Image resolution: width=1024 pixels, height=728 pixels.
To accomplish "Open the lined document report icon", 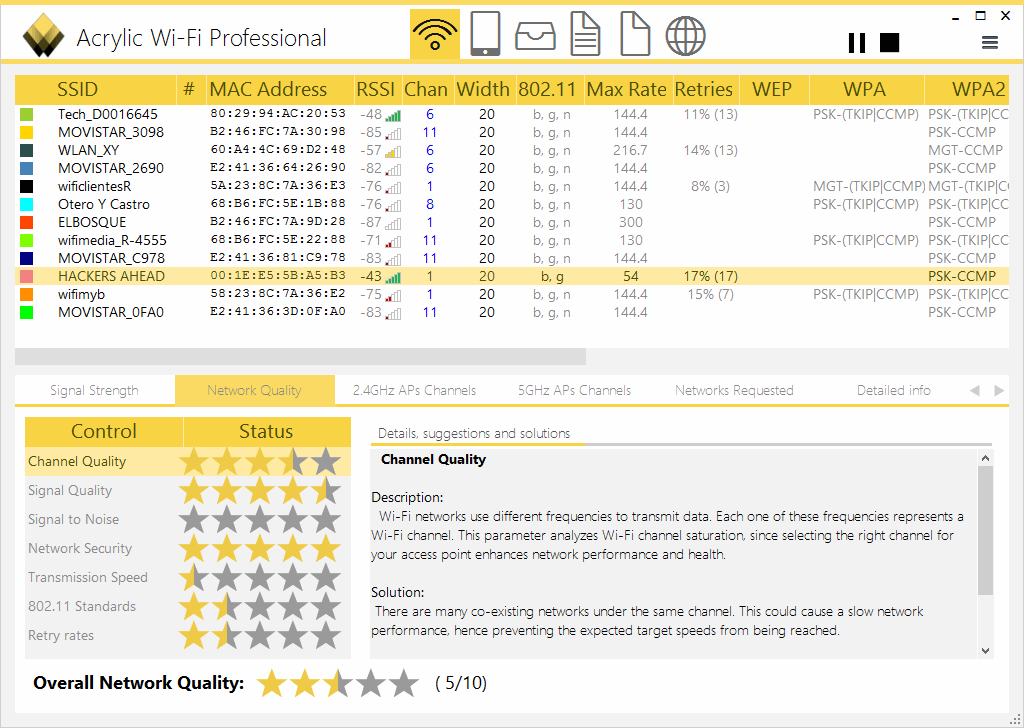I will coord(585,34).
